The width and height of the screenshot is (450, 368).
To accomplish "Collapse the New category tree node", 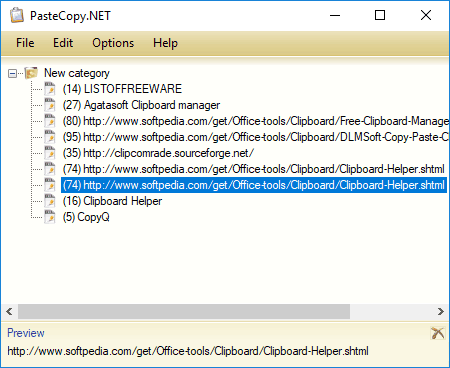I will [x=12, y=73].
